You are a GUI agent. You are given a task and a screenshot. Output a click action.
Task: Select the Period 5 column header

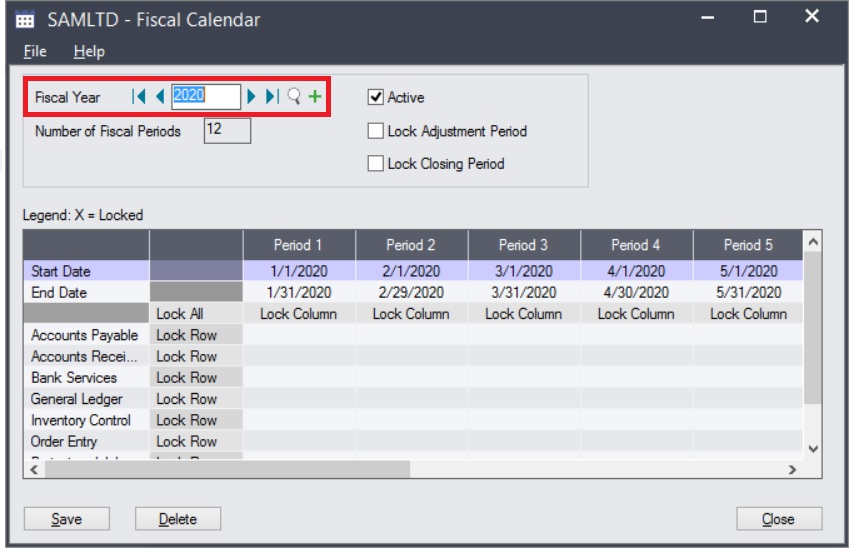tap(748, 245)
